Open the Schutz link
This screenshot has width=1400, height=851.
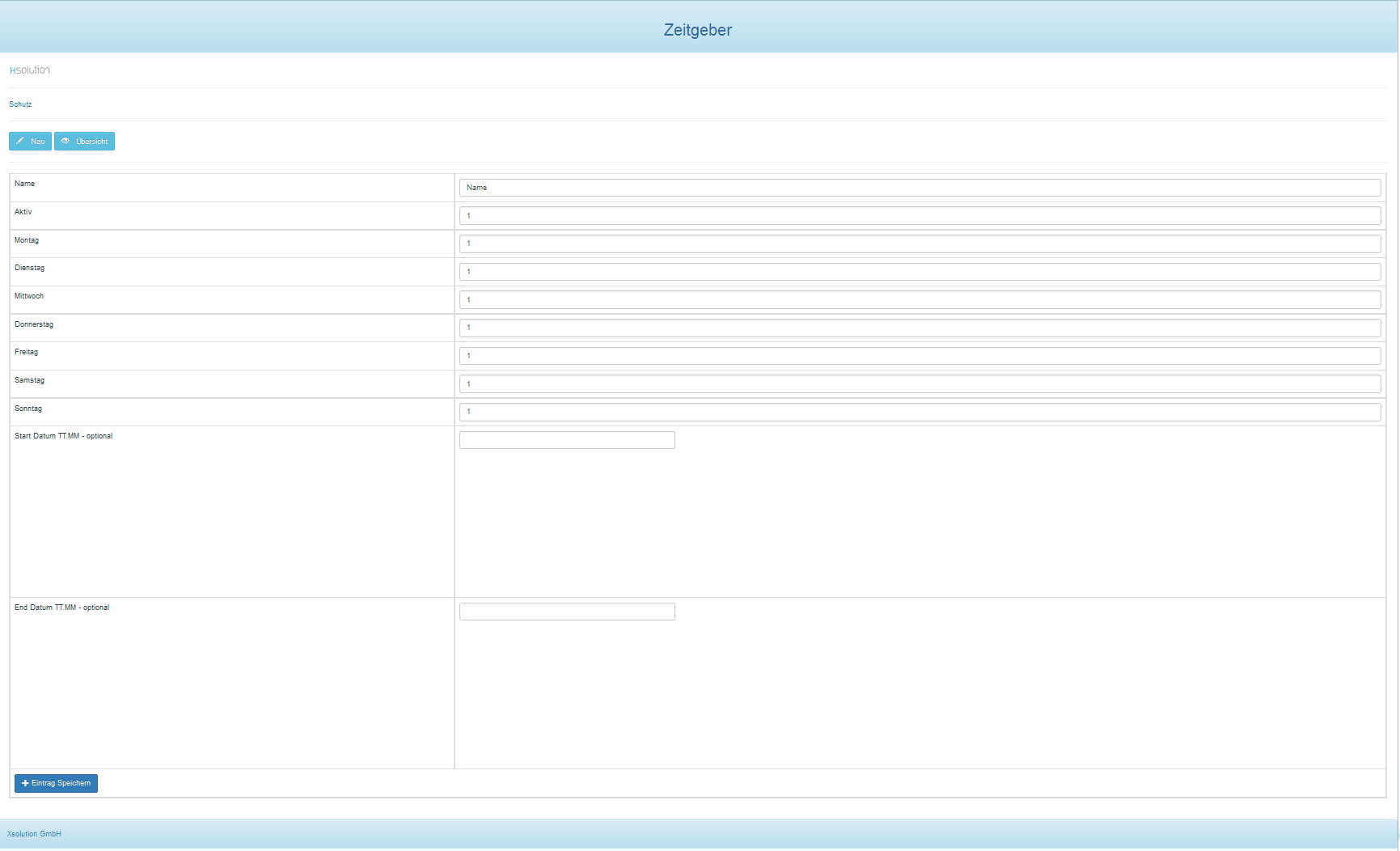(20, 104)
